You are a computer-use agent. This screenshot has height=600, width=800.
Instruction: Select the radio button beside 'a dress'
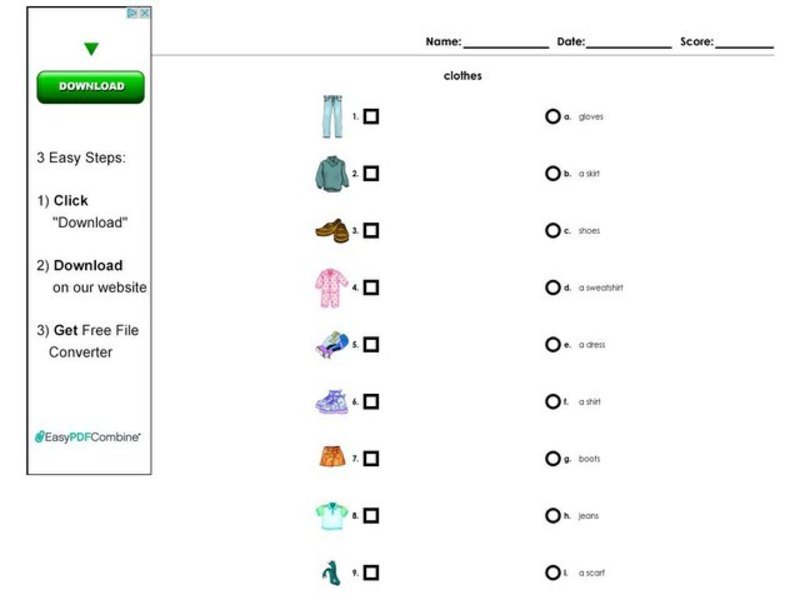[x=553, y=343]
